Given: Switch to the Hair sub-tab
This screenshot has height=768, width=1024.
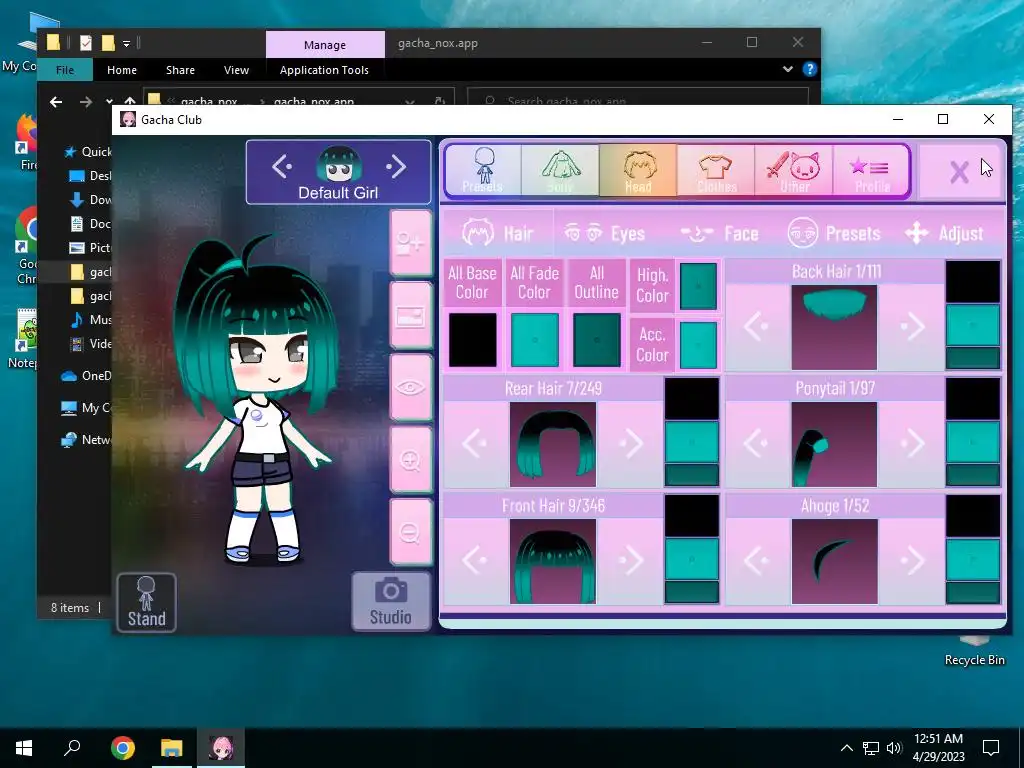Looking at the screenshot, I should 498,233.
